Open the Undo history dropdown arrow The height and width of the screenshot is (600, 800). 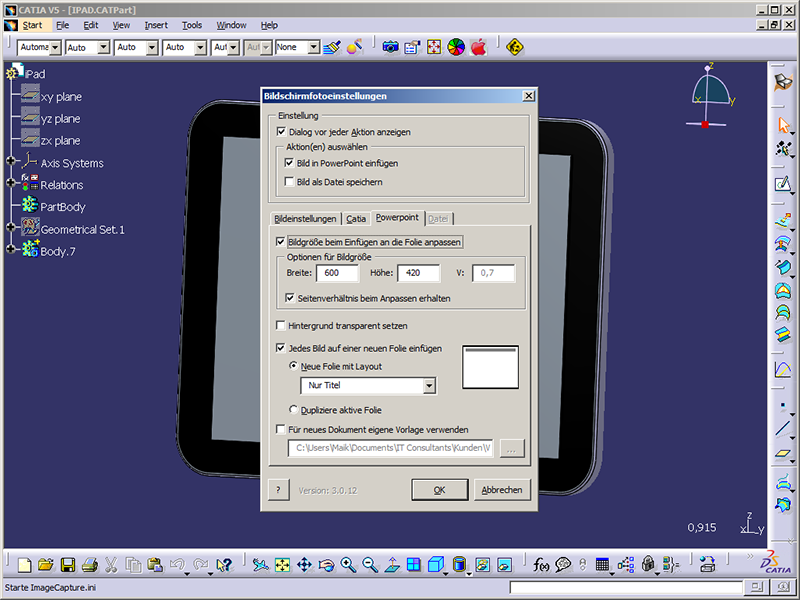[187, 573]
